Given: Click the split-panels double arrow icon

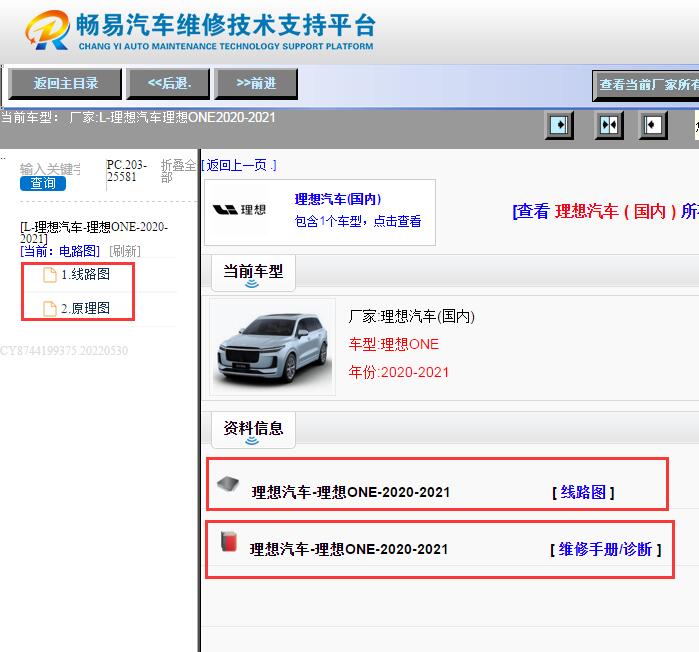Looking at the screenshot, I should [x=609, y=125].
